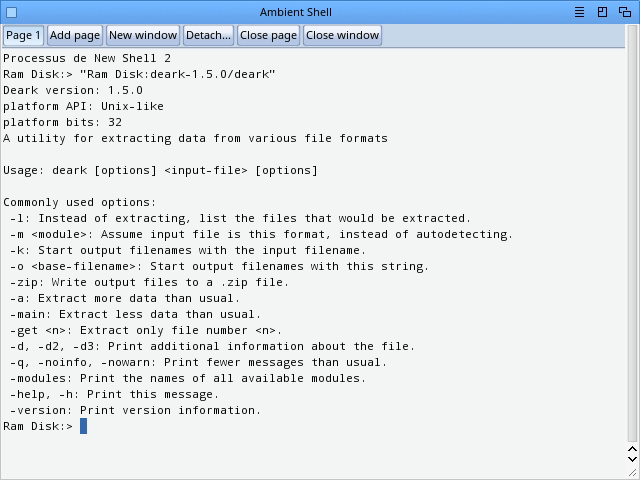Click the scroll up arrow
This screenshot has width=640, height=480.
(x=632, y=450)
